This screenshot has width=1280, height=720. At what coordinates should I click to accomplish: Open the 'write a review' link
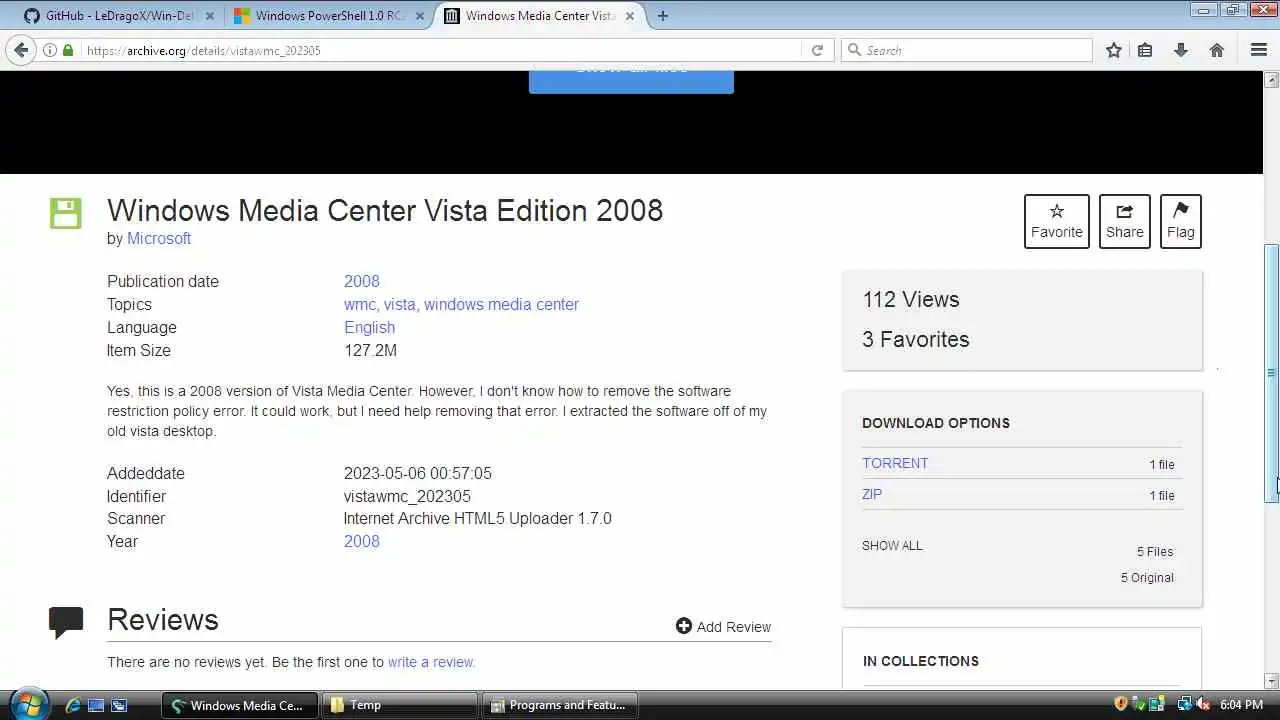(x=431, y=662)
